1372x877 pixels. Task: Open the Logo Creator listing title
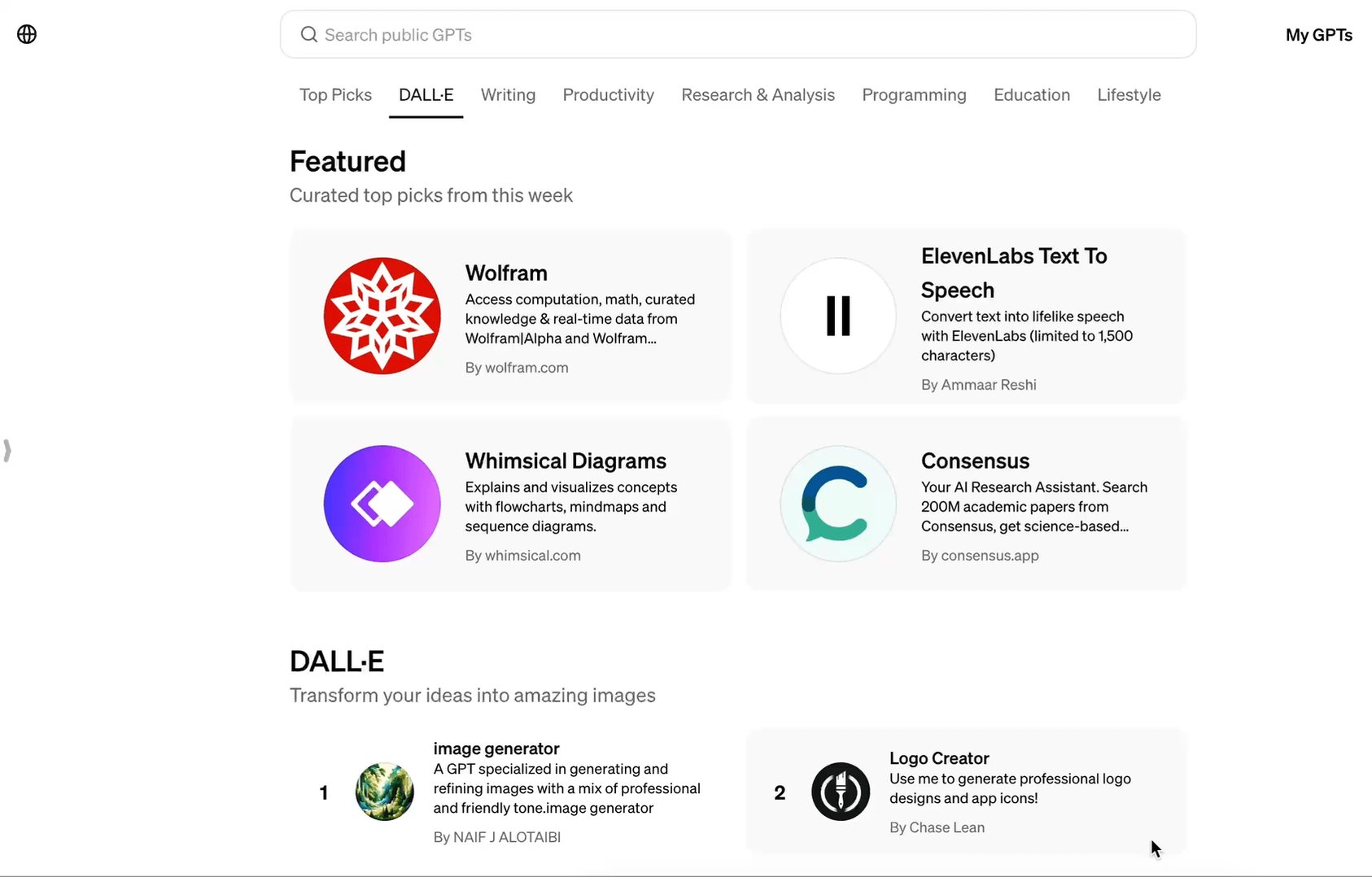point(939,758)
